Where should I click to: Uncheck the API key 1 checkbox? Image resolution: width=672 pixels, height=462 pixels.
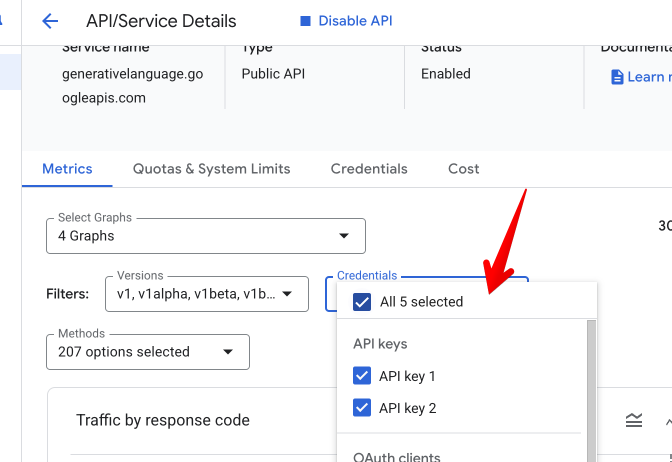point(362,376)
